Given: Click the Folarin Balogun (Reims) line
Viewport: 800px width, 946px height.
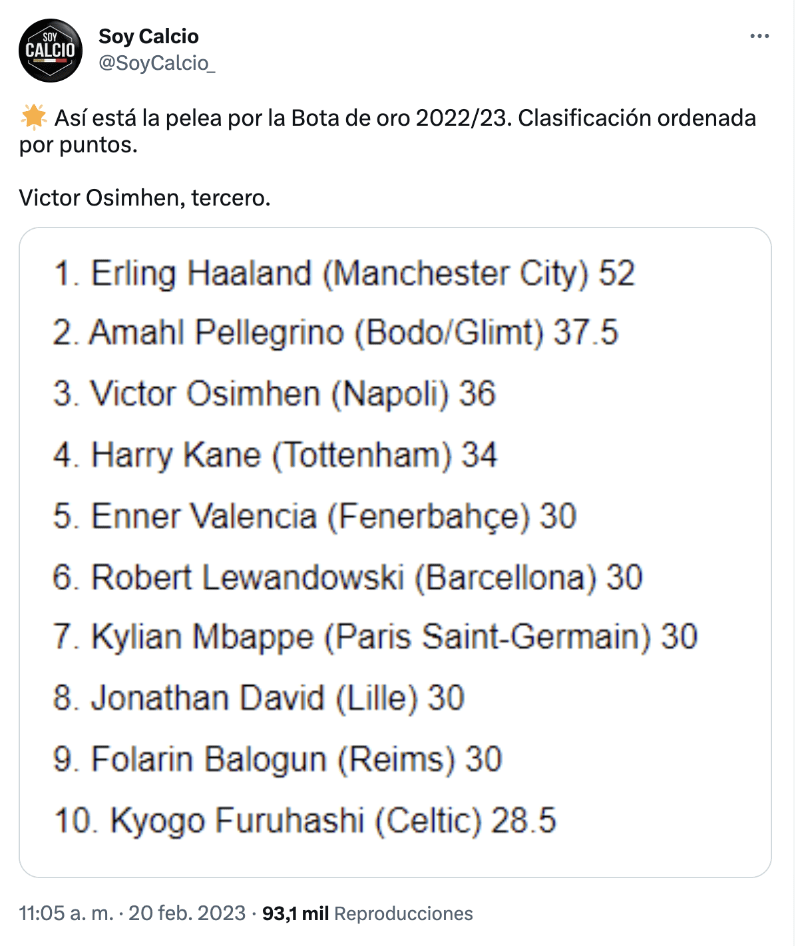Looking at the screenshot, I should point(277,759).
